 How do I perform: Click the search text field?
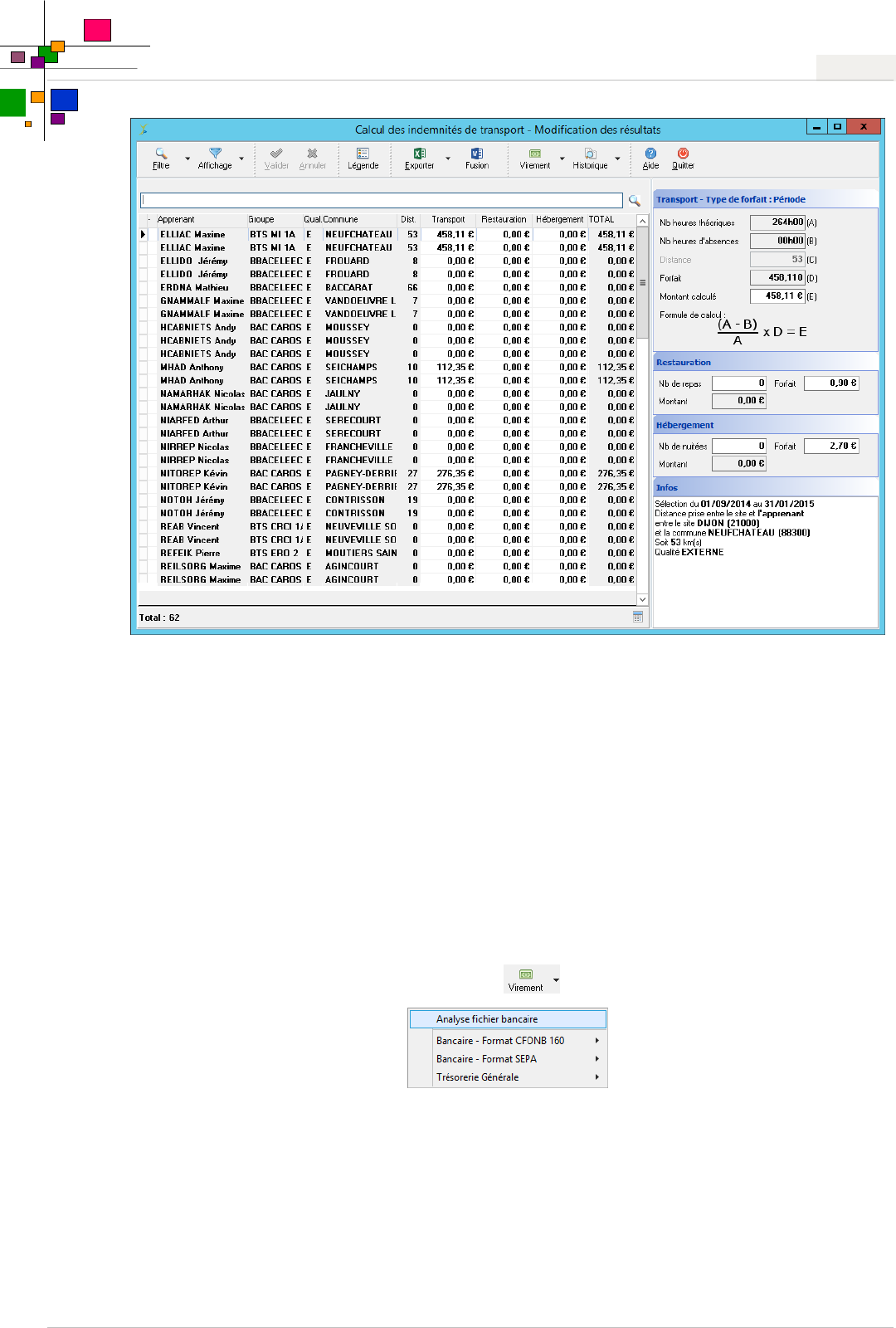[382, 200]
